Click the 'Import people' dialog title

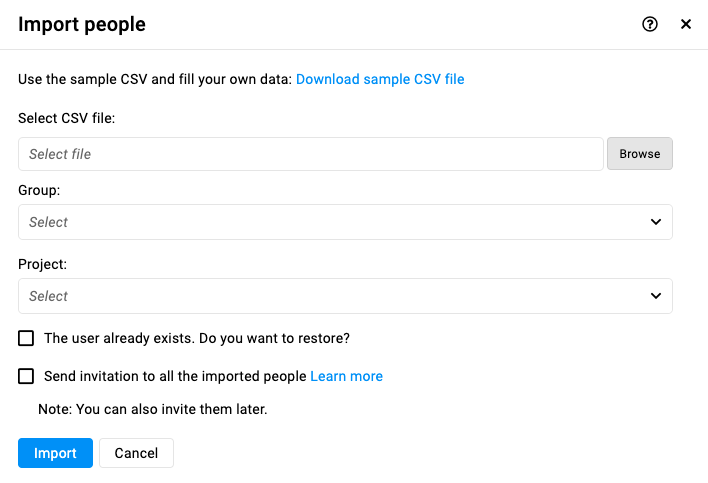[82, 24]
